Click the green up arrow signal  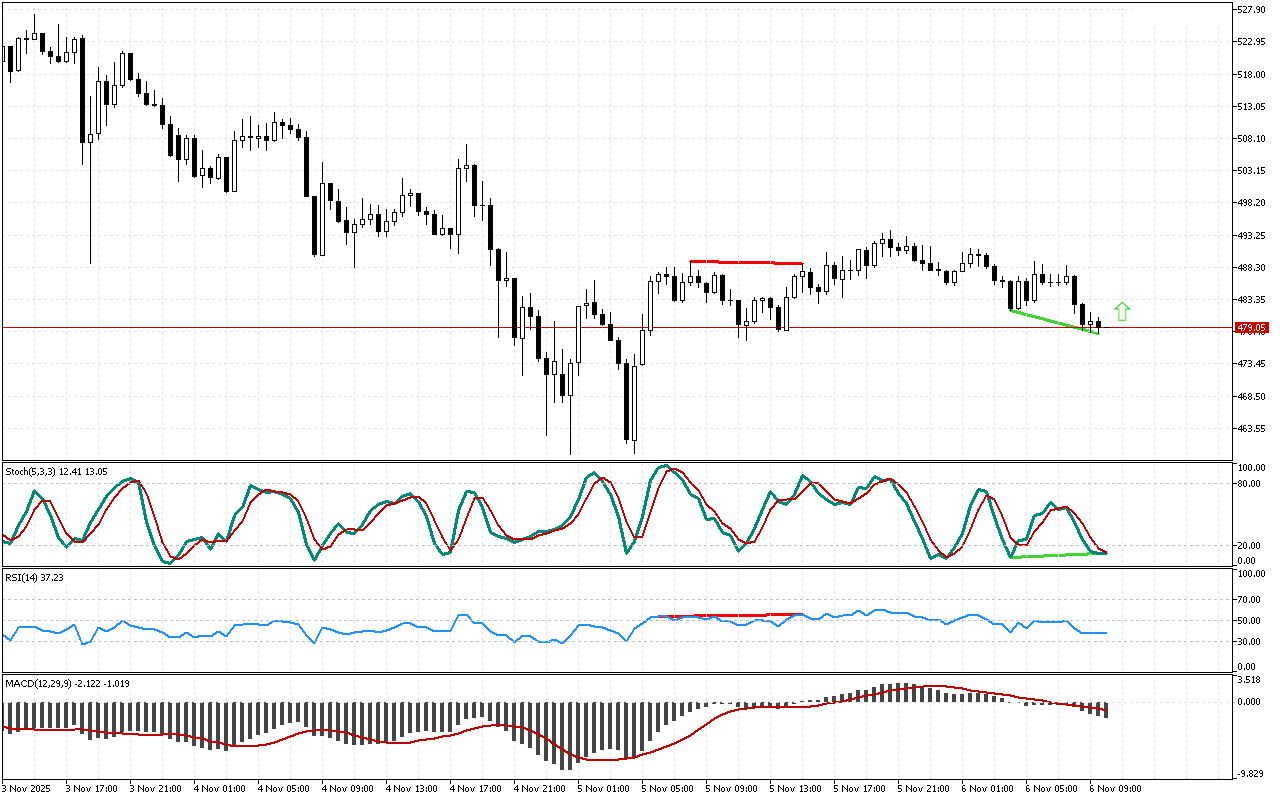click(1122, 311)
